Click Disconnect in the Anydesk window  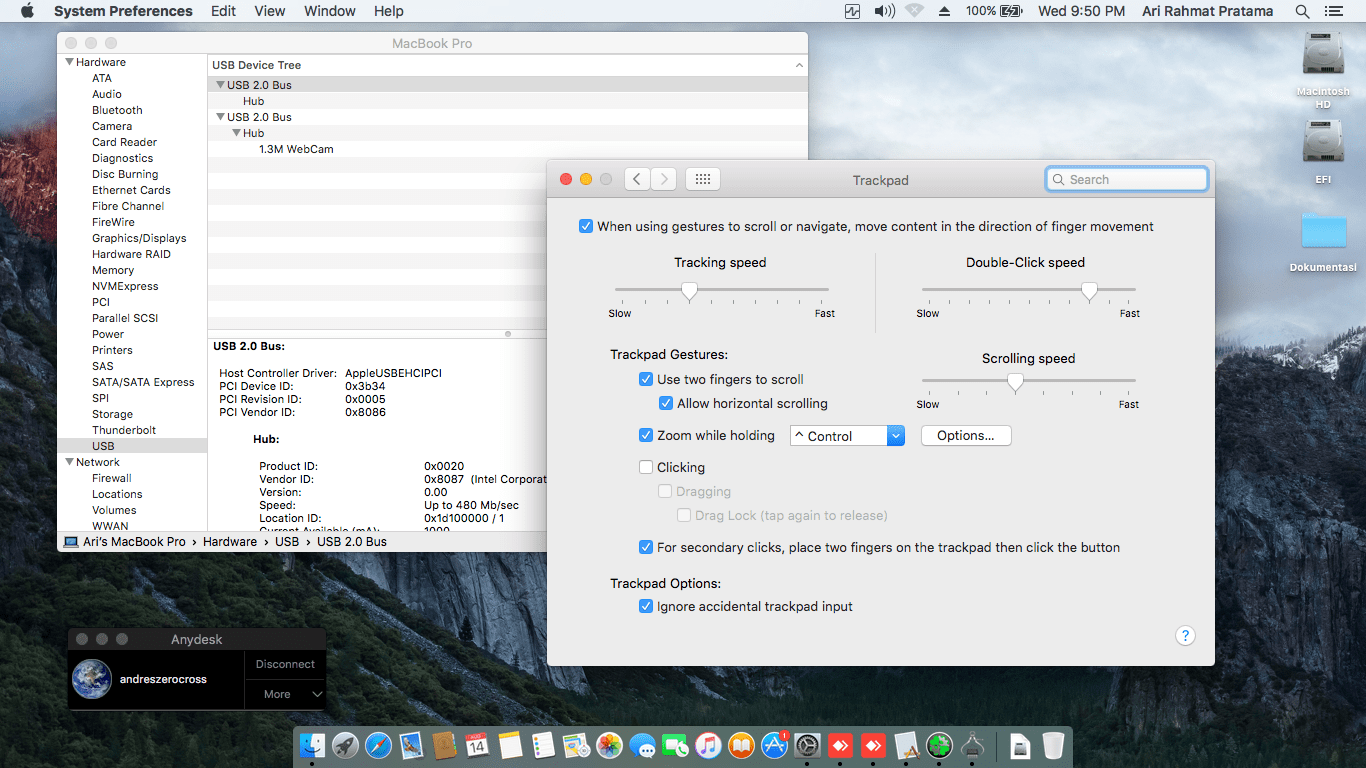[285, 664]
